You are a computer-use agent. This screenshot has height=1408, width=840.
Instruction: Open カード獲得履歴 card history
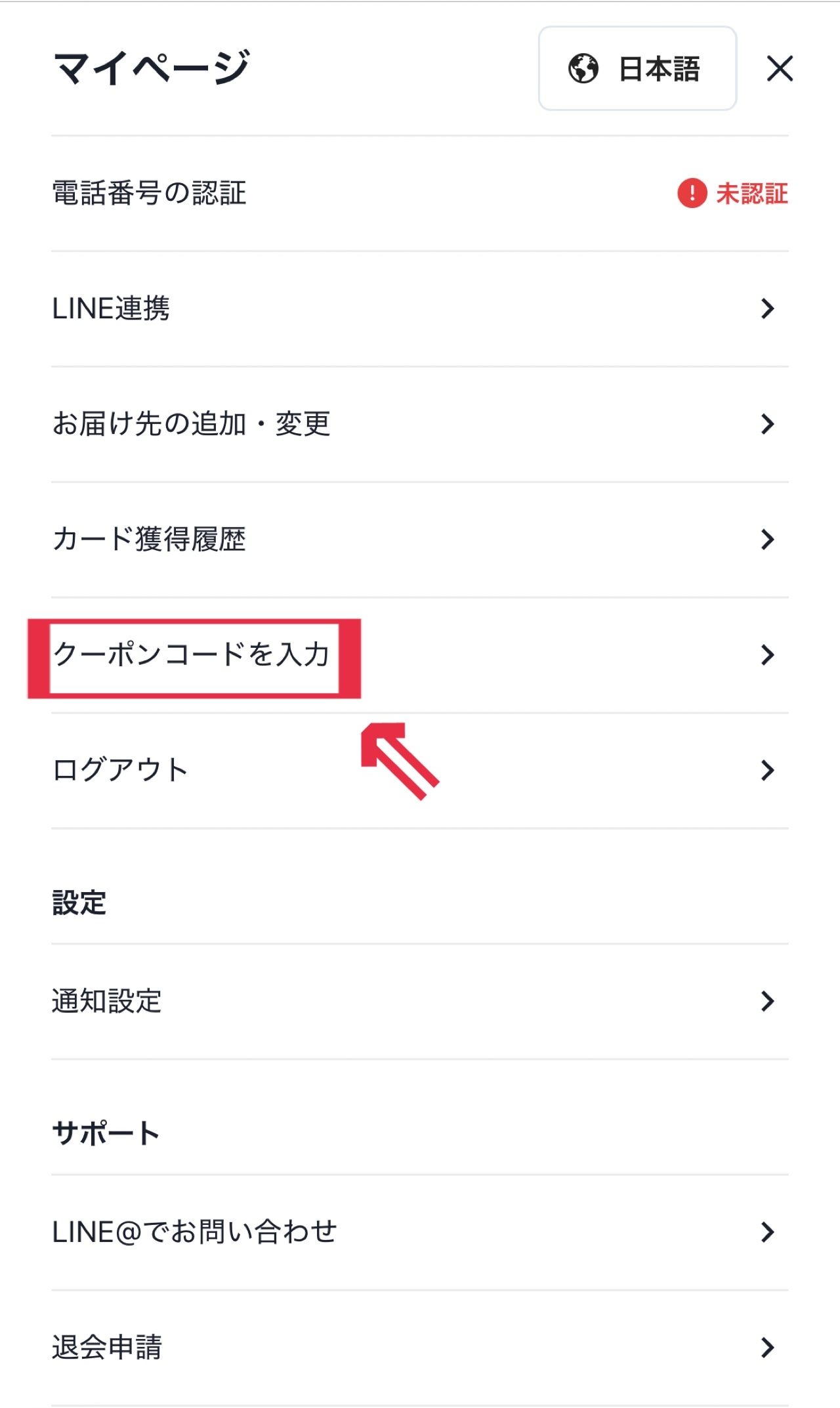(150, 540)
